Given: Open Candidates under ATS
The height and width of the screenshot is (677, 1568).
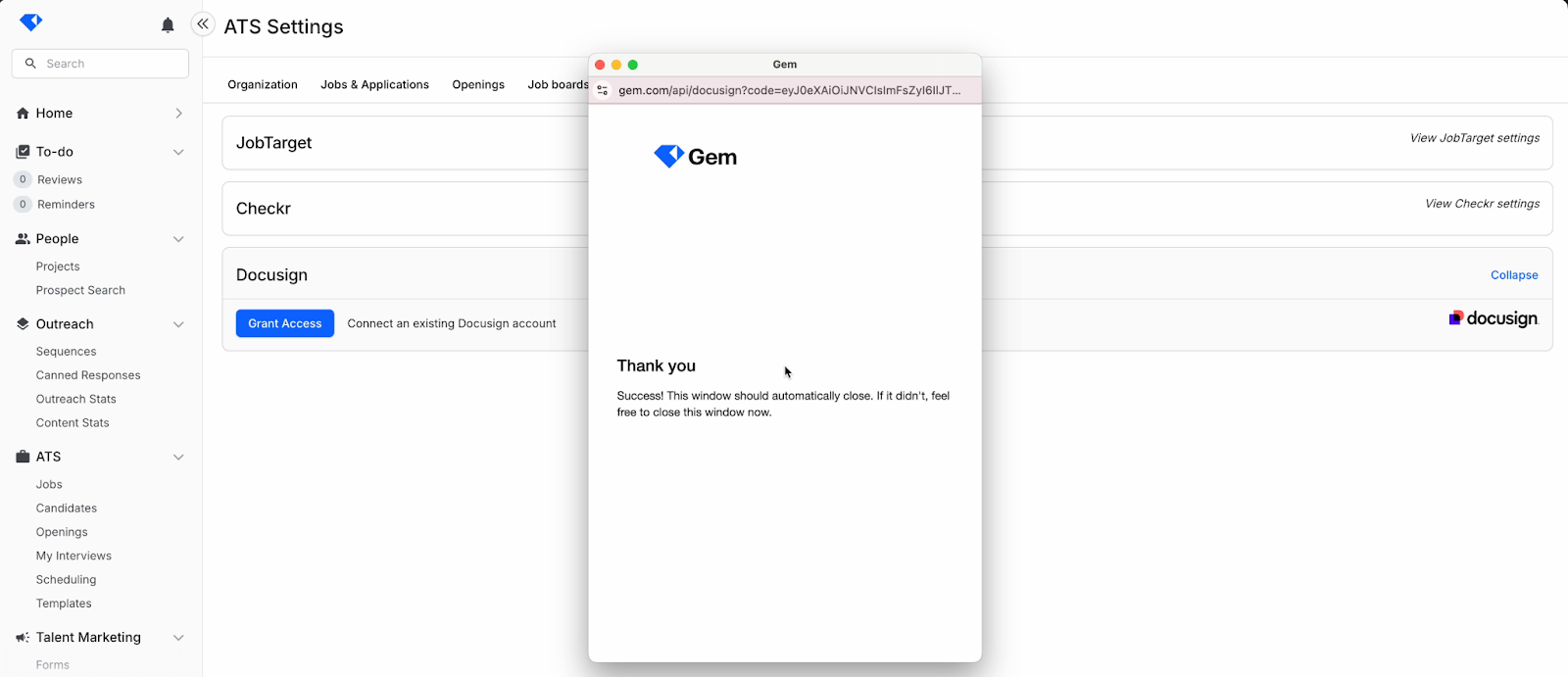Looking at the screenshot, I should pyautogui.click(x=67, y=508).
